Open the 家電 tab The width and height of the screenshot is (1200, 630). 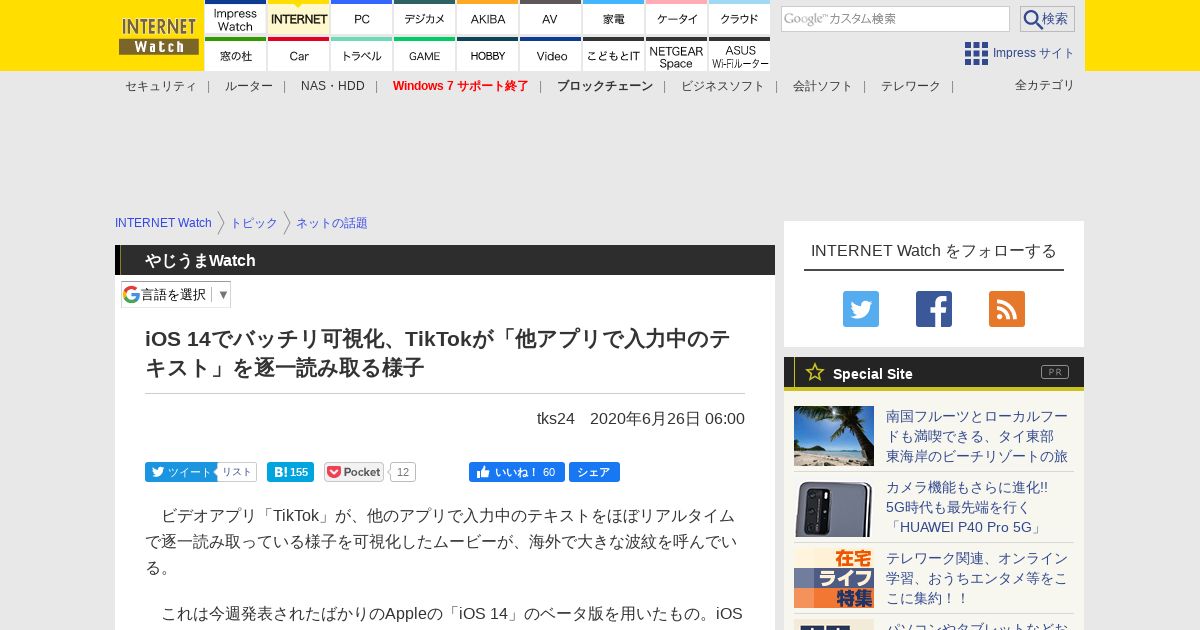(614, 19)
